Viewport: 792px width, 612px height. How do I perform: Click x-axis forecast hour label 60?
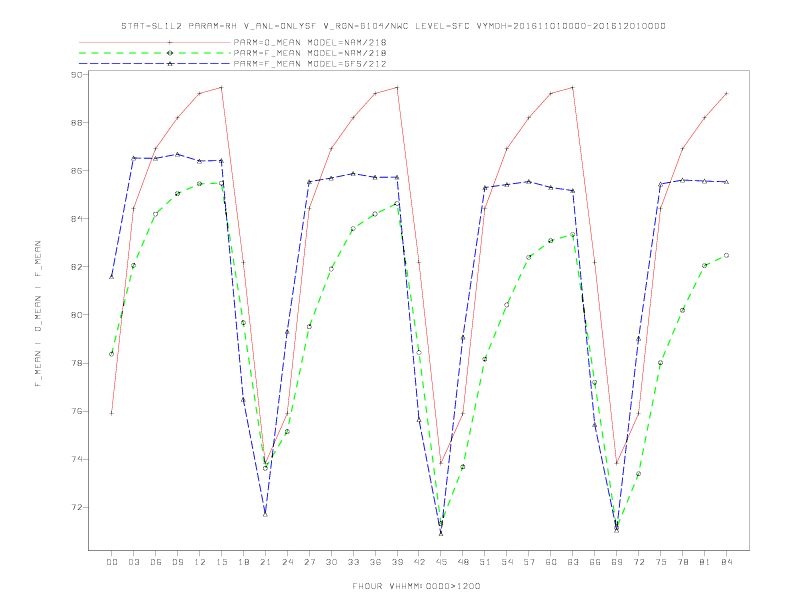[551, 562]
